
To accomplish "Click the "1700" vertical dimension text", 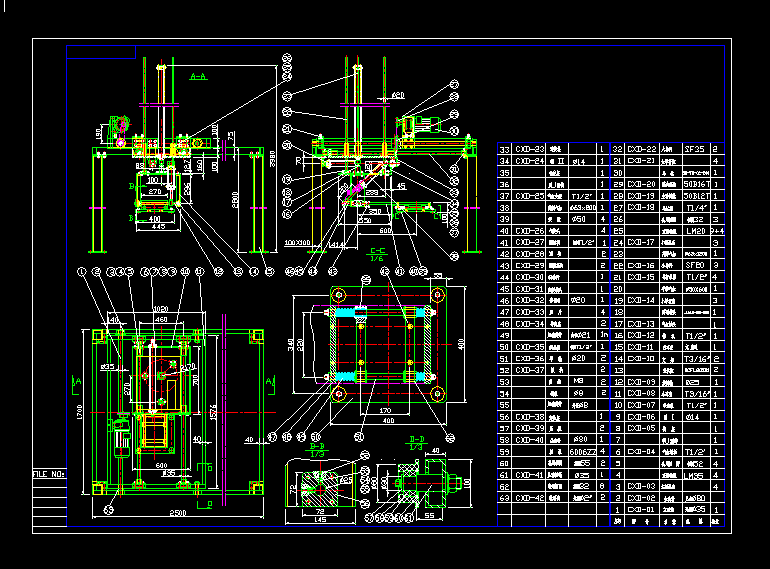I will [x=80, y=411].
